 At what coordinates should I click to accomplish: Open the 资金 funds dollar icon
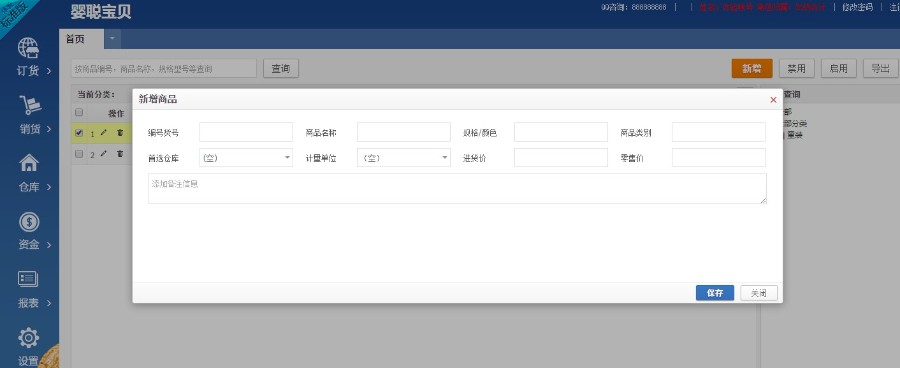pyautogui.click(x=29, y=222)
